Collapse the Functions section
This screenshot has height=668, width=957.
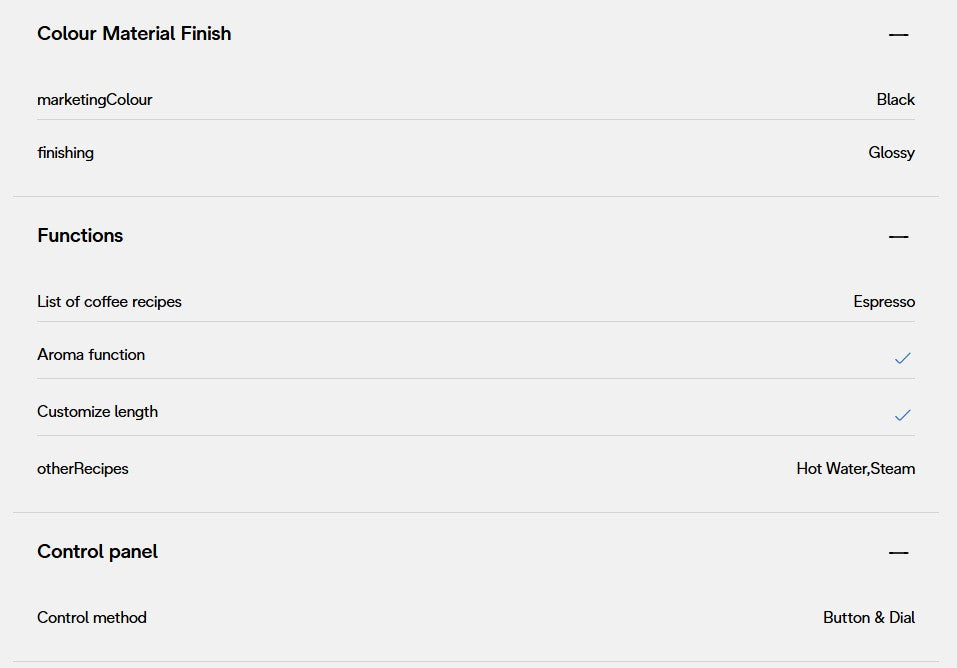[x=898, y=237]
